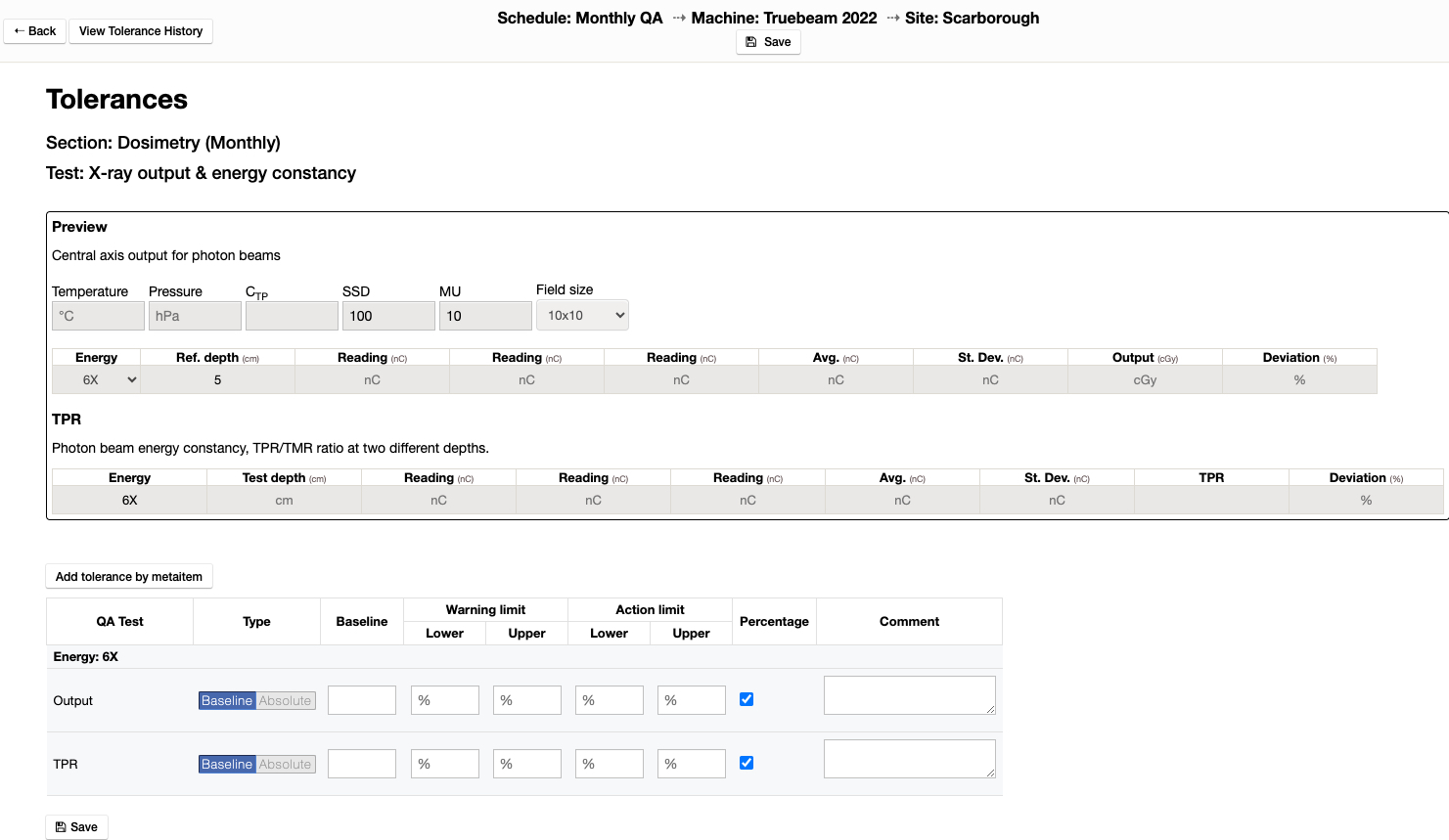1449x840 pixels.
Task: Click Output action limit Upper field
Action: pos(692,700)
